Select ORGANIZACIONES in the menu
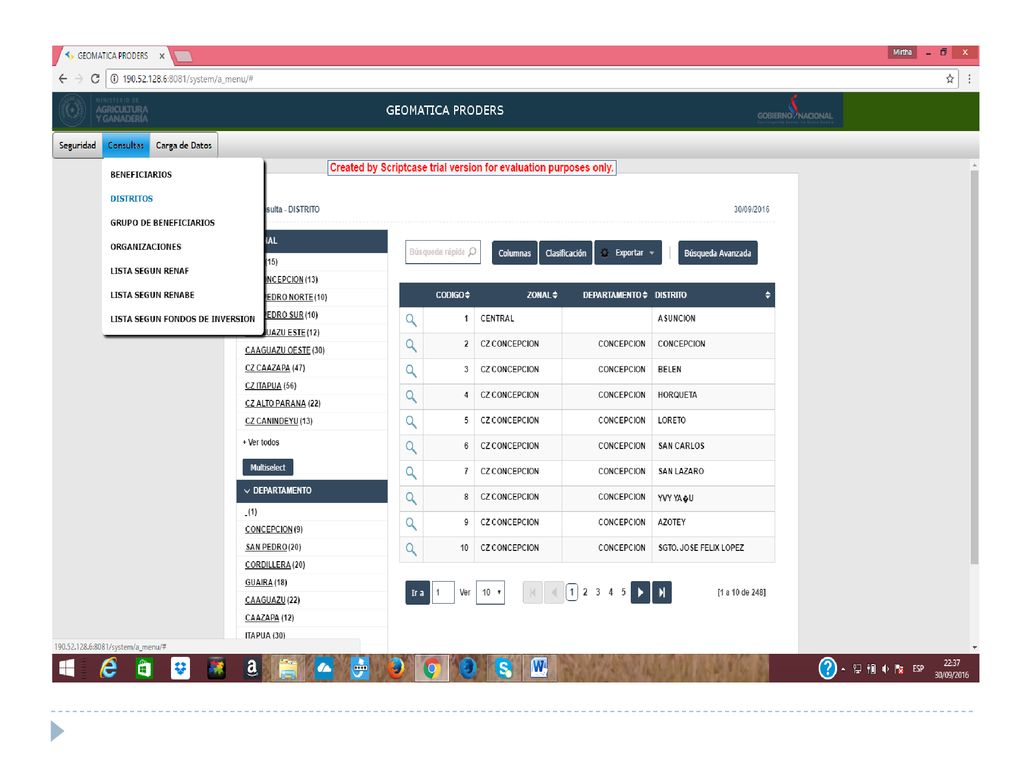This screenshot has width=1024, height=768. (146, 247)
